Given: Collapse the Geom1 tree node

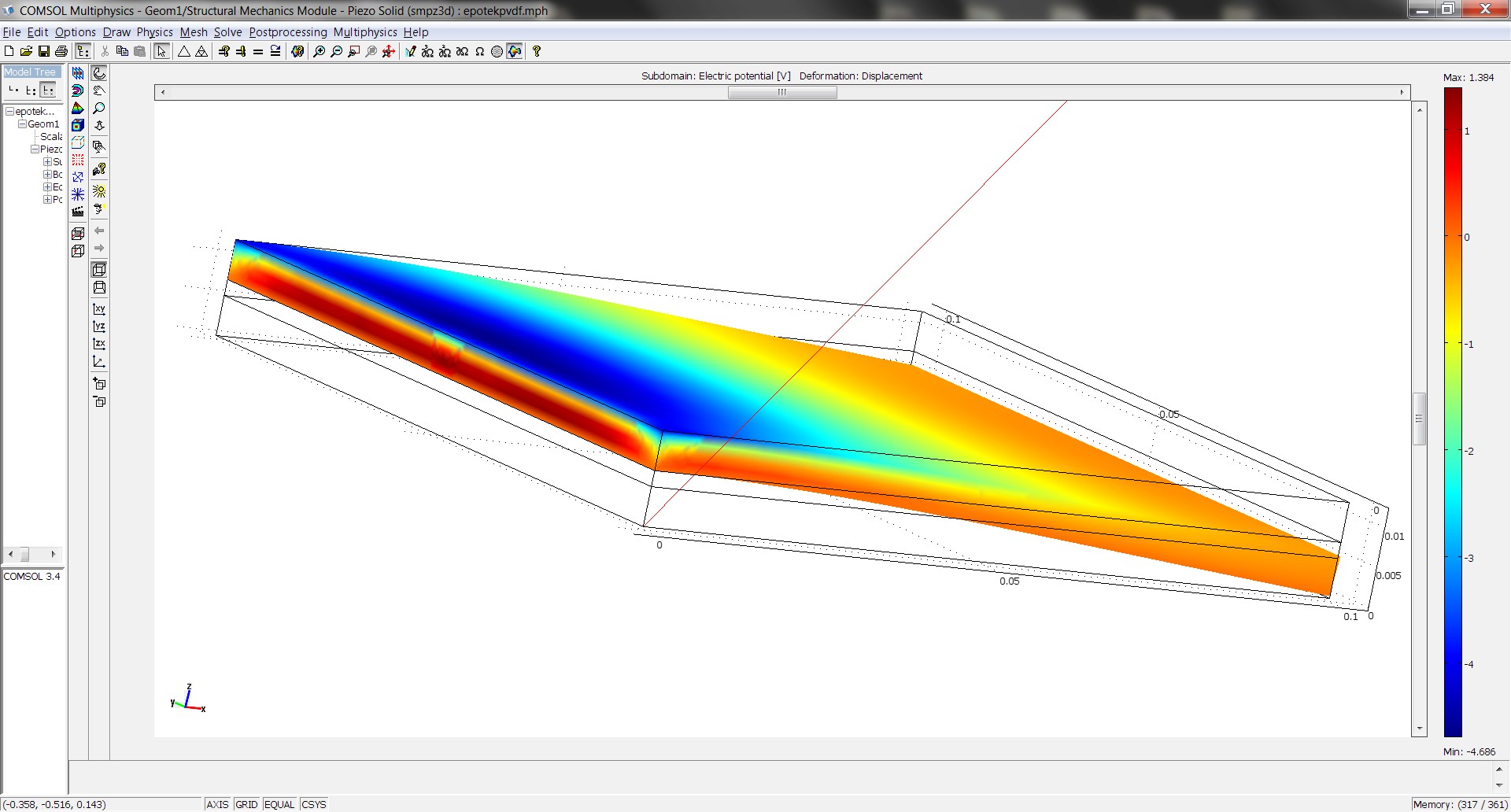Looking at the screenshot, I should point(22,124).
